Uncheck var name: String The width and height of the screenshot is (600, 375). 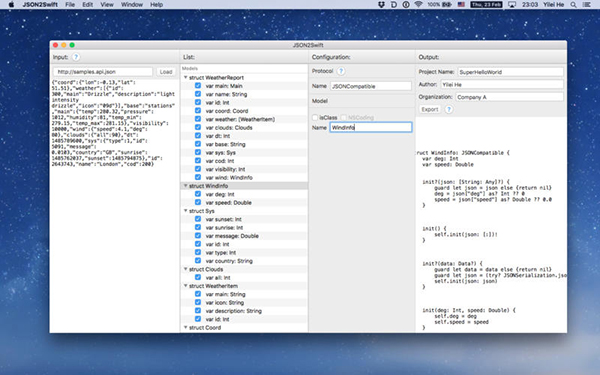pyautogui.click(x=198, y=94)
